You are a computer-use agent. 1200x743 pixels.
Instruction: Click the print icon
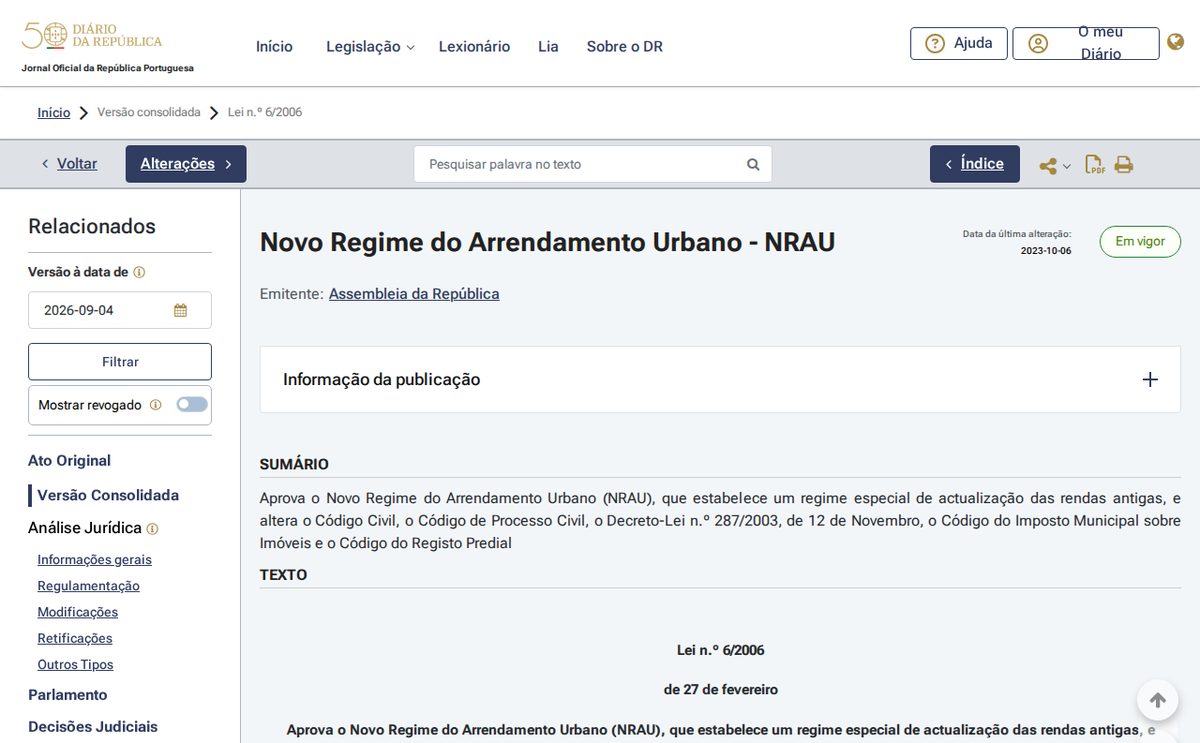(1124, 165)
